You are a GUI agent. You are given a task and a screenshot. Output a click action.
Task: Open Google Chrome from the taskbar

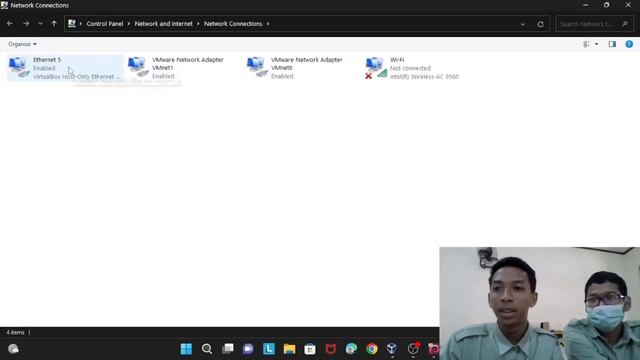click(372, 349)
